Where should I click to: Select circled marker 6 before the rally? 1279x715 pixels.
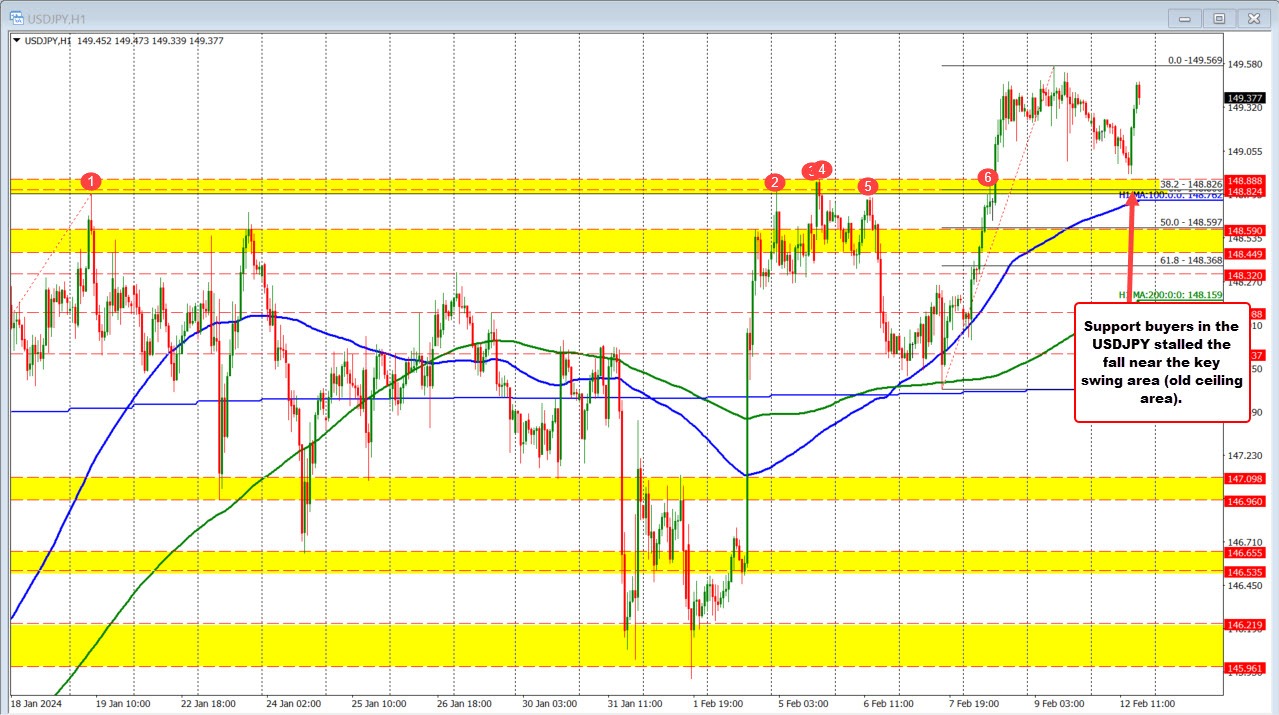(x=989, y=177)
